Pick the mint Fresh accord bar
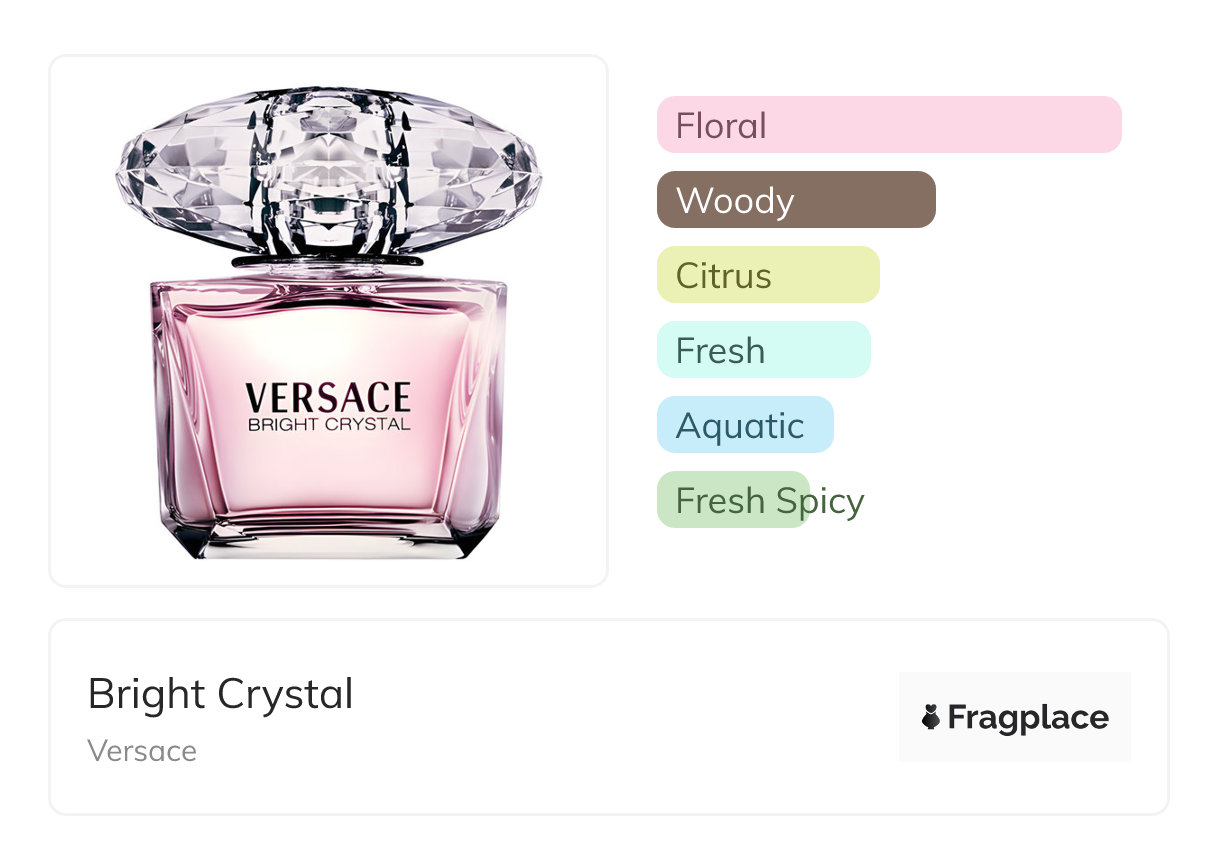 (x=763, y=350)
